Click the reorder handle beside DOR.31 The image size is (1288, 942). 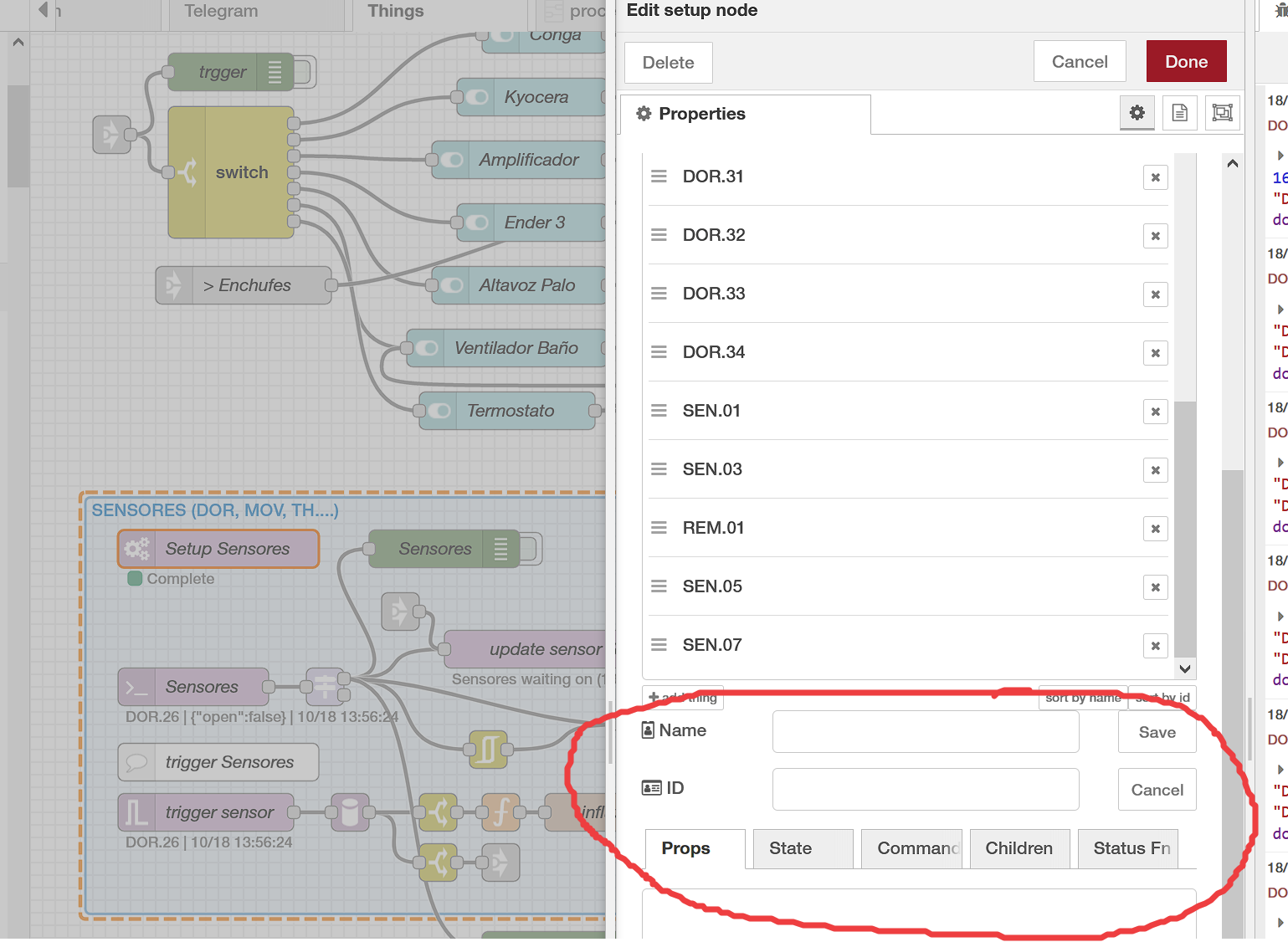click(x=659, y=177)
